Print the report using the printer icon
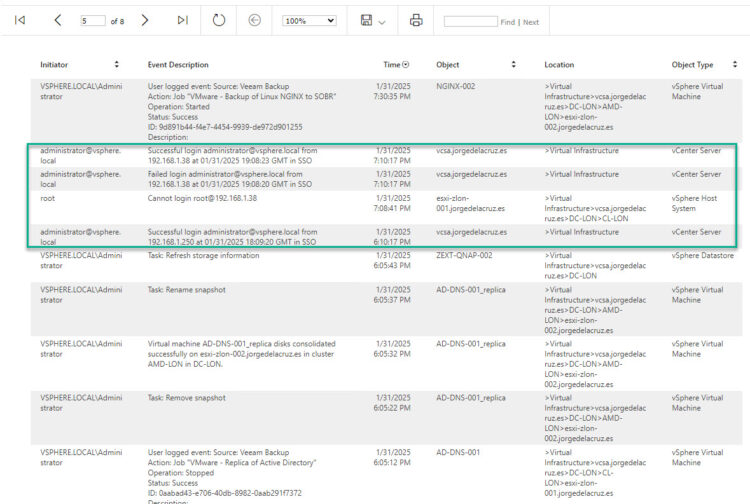The image size is (750, 504). click(416, 20)
